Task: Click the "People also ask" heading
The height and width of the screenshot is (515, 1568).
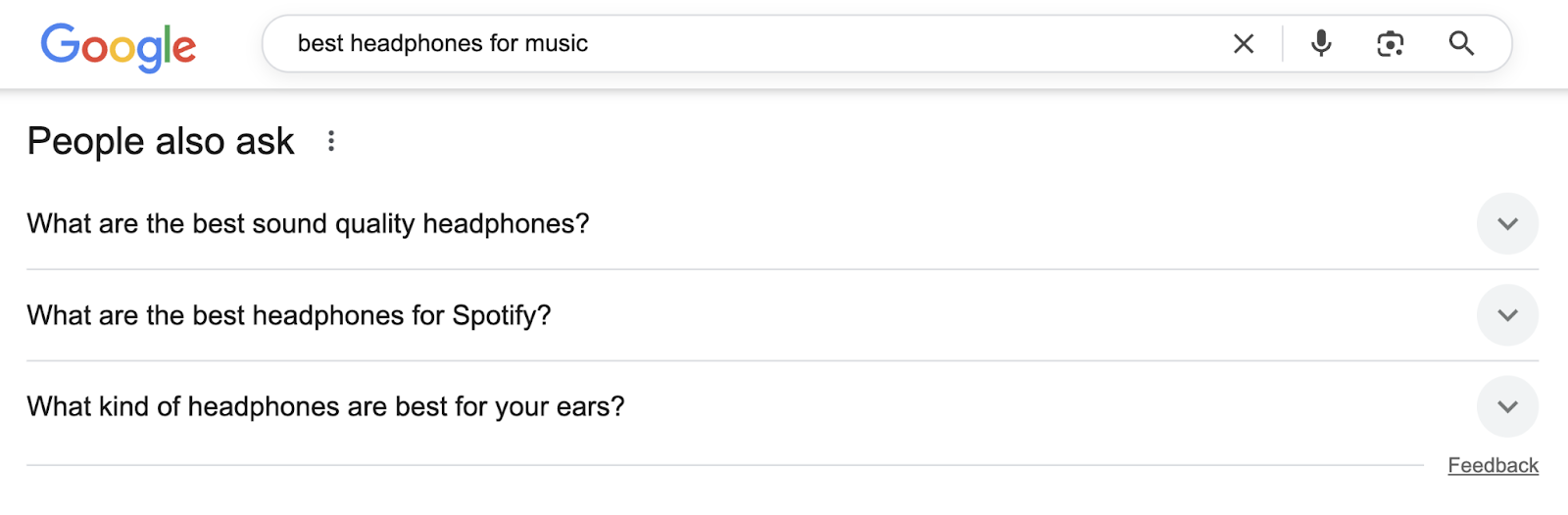Action: [161, 142]
